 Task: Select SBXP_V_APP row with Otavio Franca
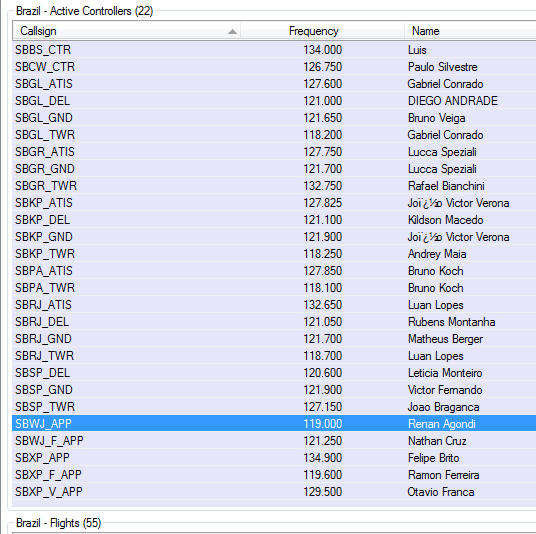coord(274,492)
